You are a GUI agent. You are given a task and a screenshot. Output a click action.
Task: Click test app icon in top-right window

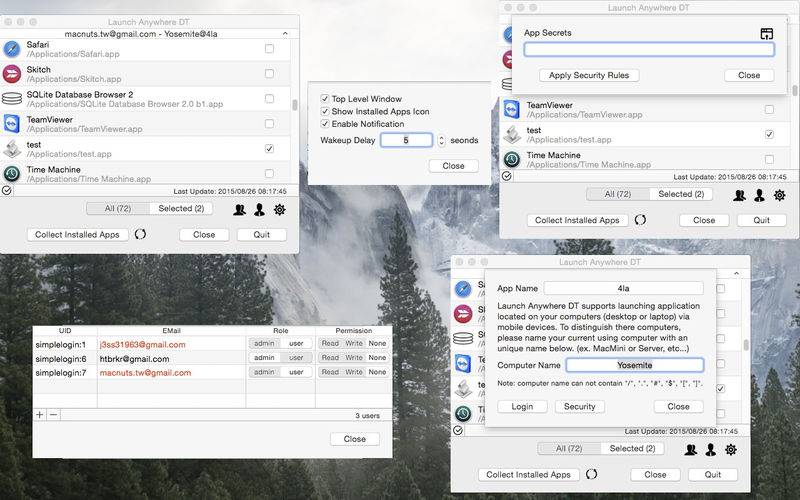(x=512, y=135)
